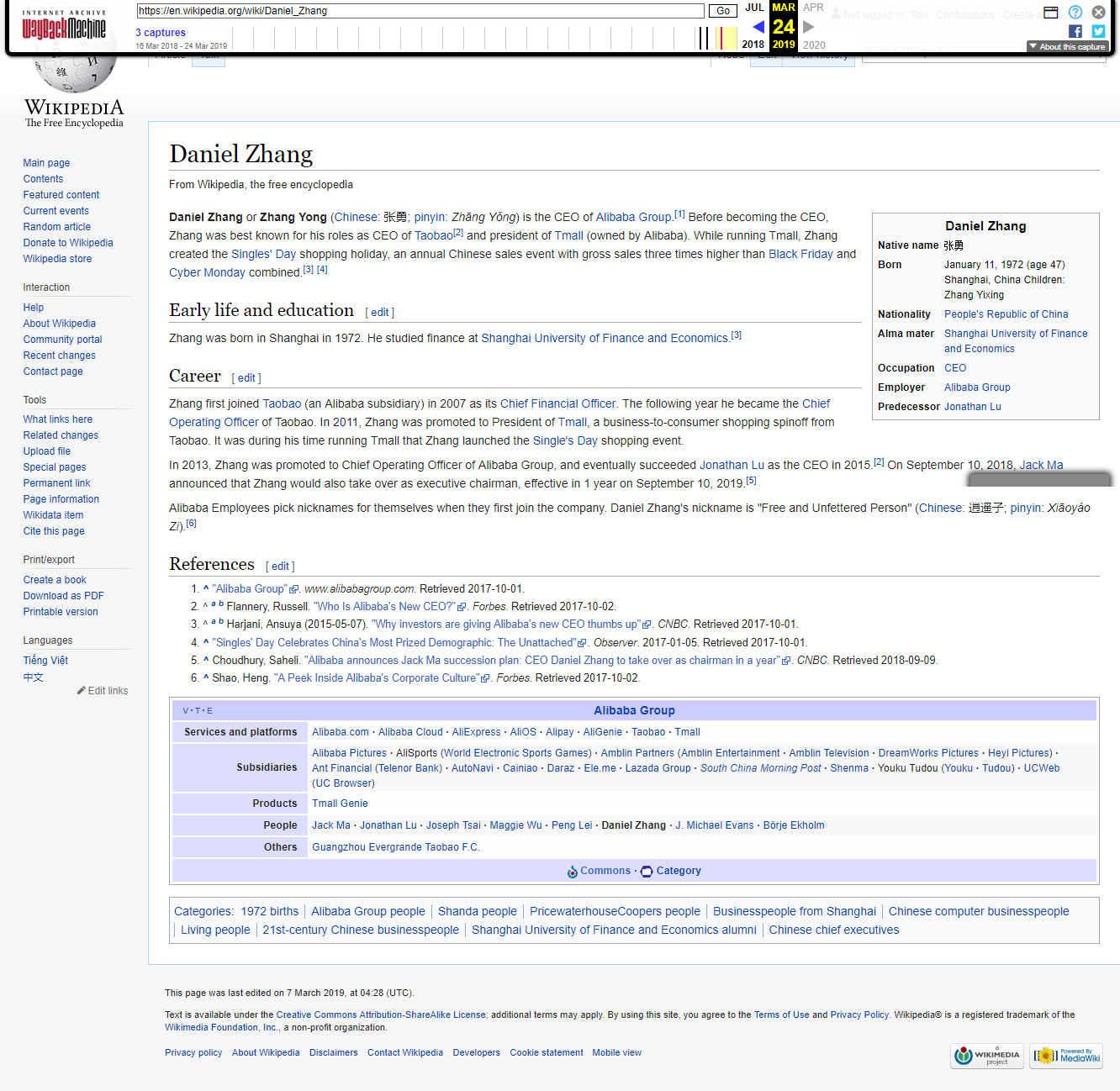
Task: Select the MAR 24 2019 capture date
Action: click(x=784, y=26)
